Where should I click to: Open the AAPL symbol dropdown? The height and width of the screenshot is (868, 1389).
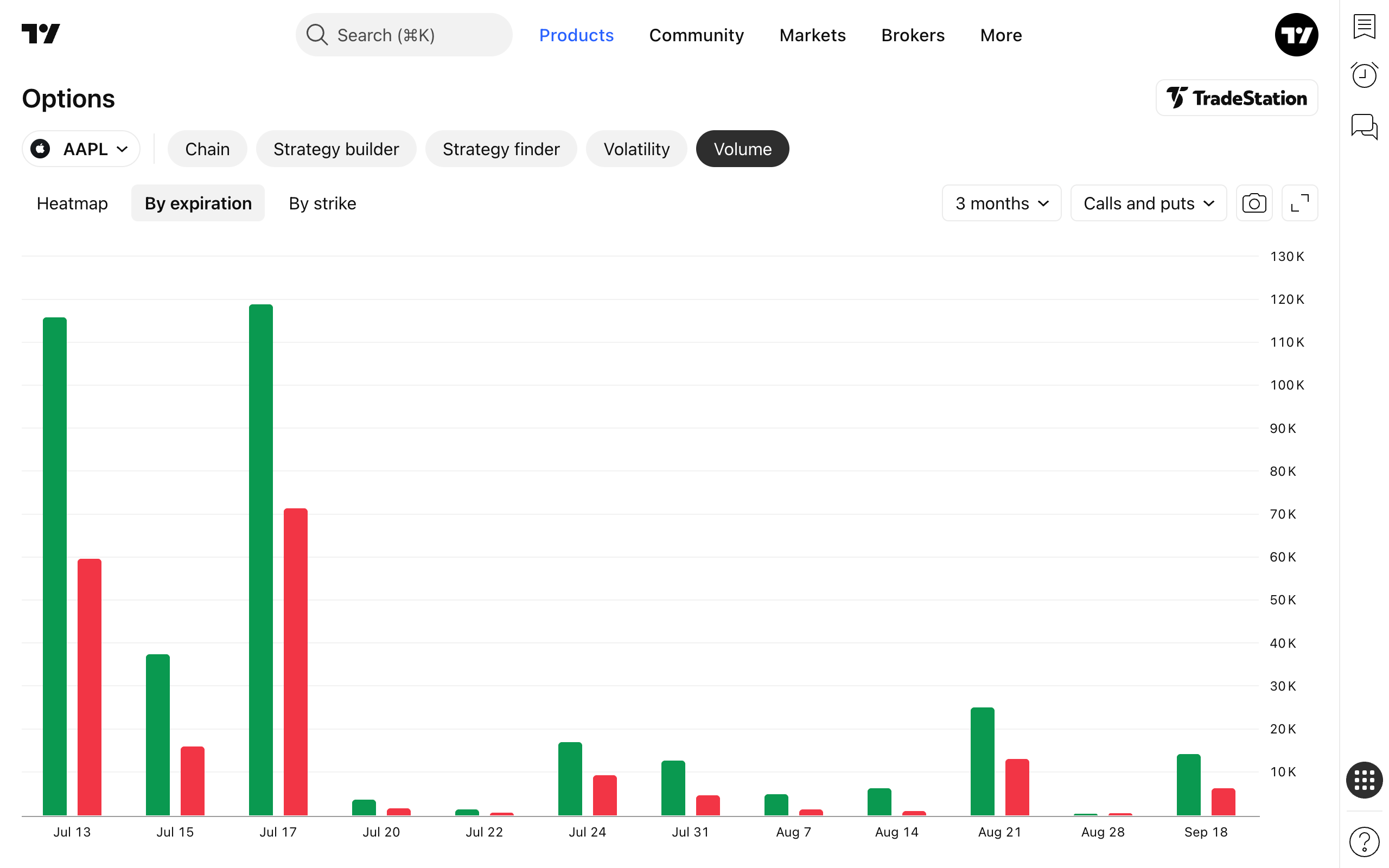pos(81,149)
